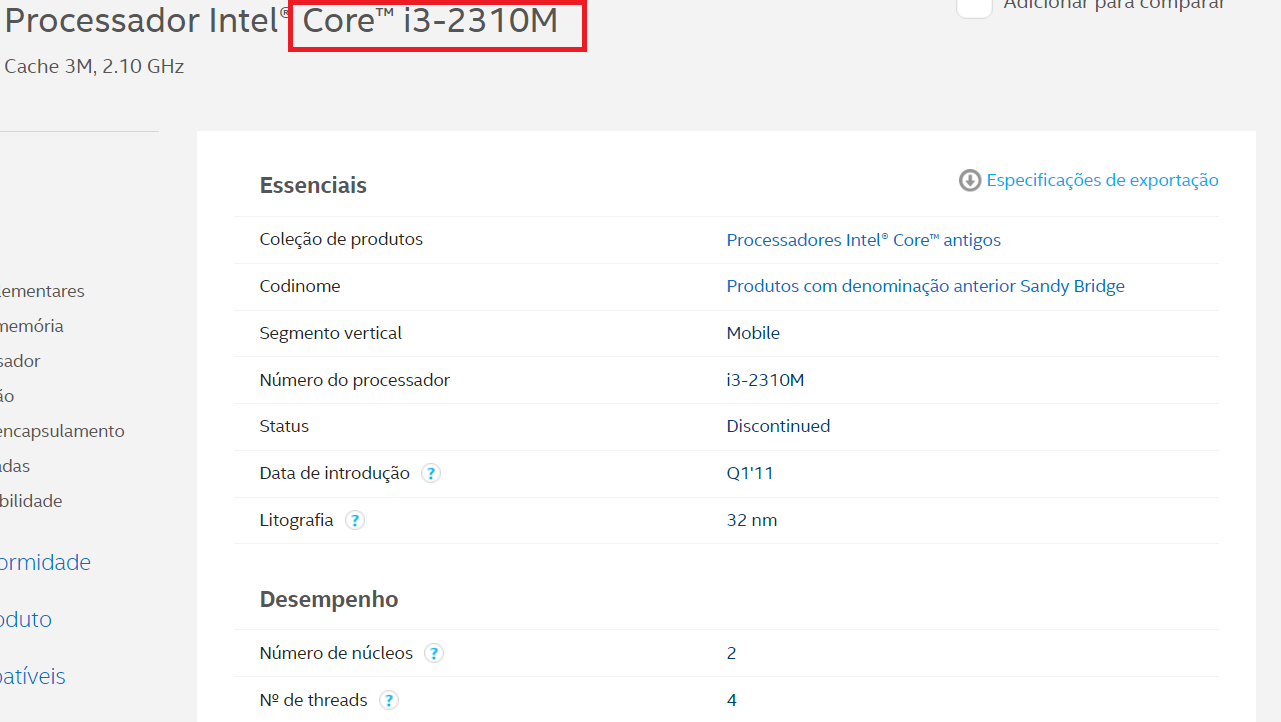1281x722 pixels.
Task: Tick the Adicionar para comparar checkbox
Action: pos(974,6)
